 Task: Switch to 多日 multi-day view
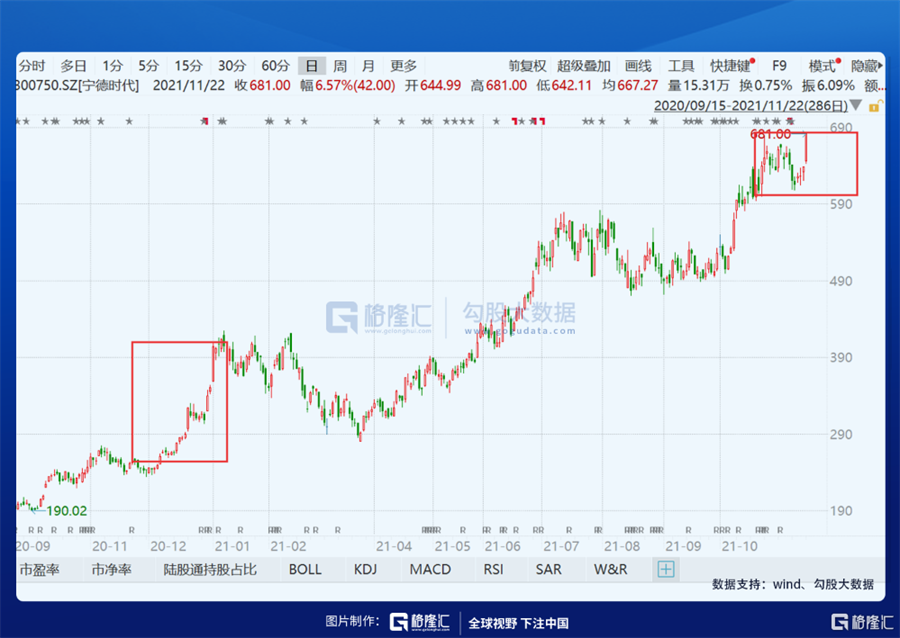pos(73,66)
